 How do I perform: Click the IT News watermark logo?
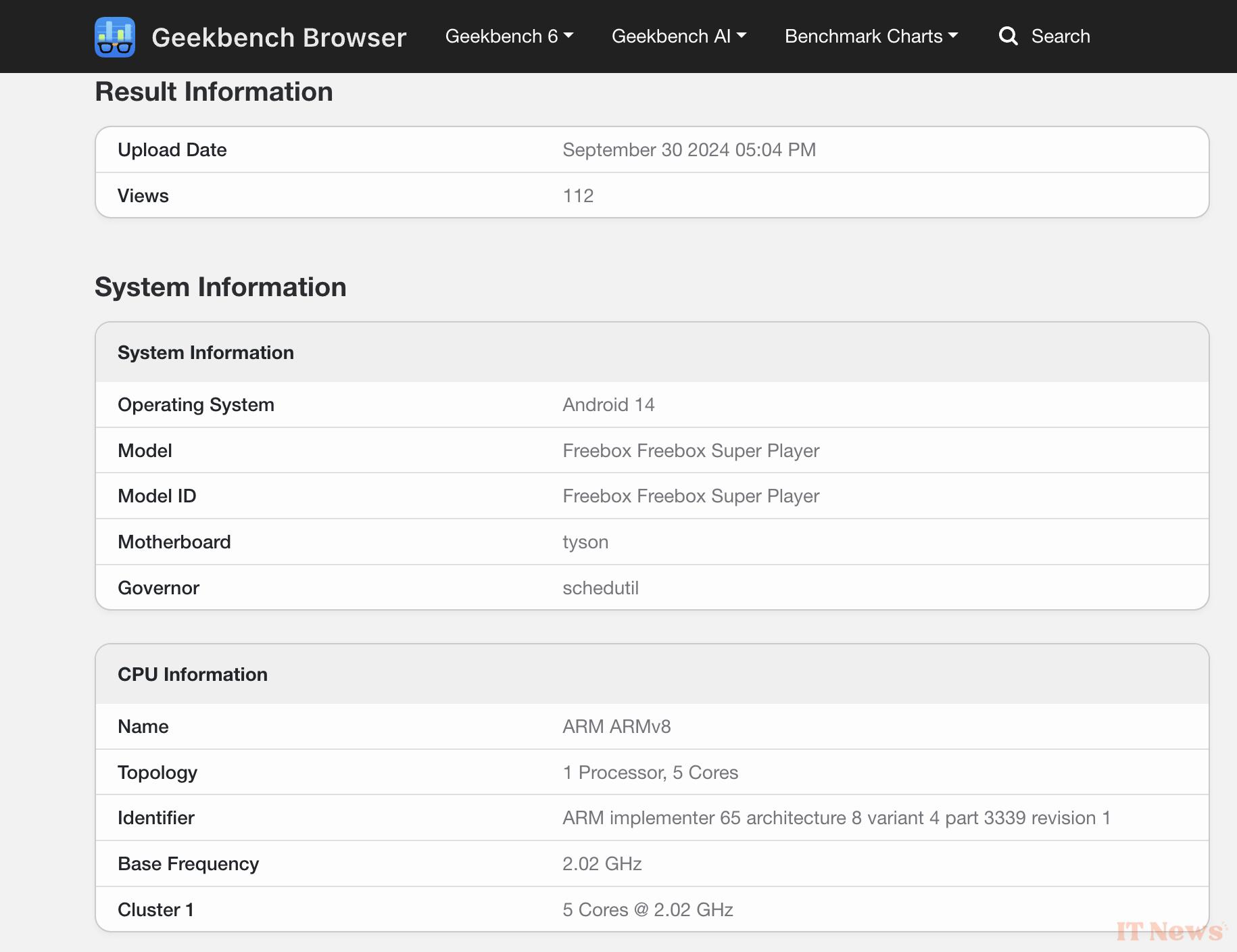tap(1170, 932)
